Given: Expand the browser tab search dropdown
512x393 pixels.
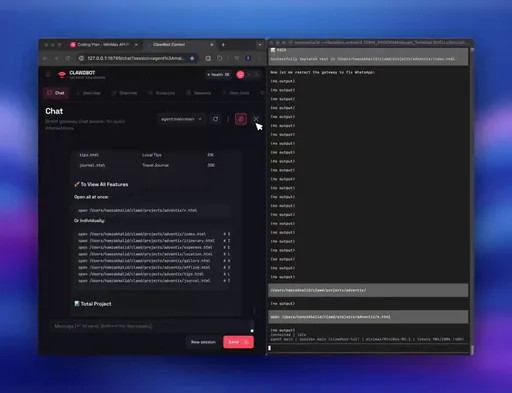Looking at the screenshot, I should 260,45.
